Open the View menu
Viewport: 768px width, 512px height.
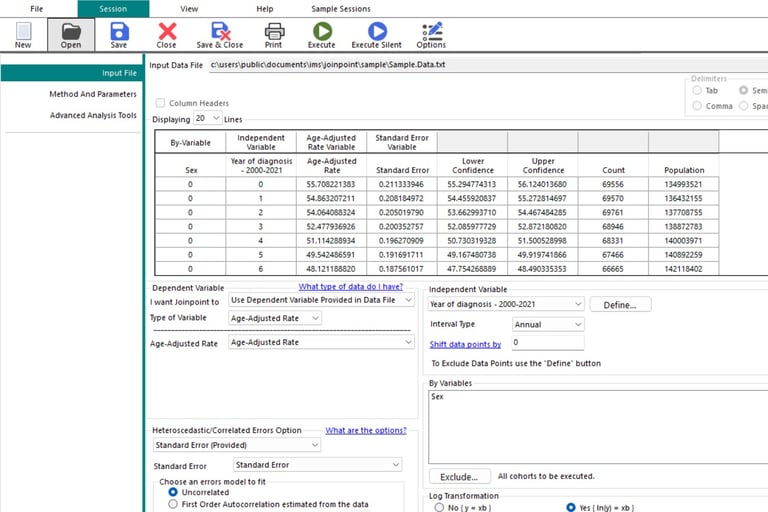click(x=189, y=9)
